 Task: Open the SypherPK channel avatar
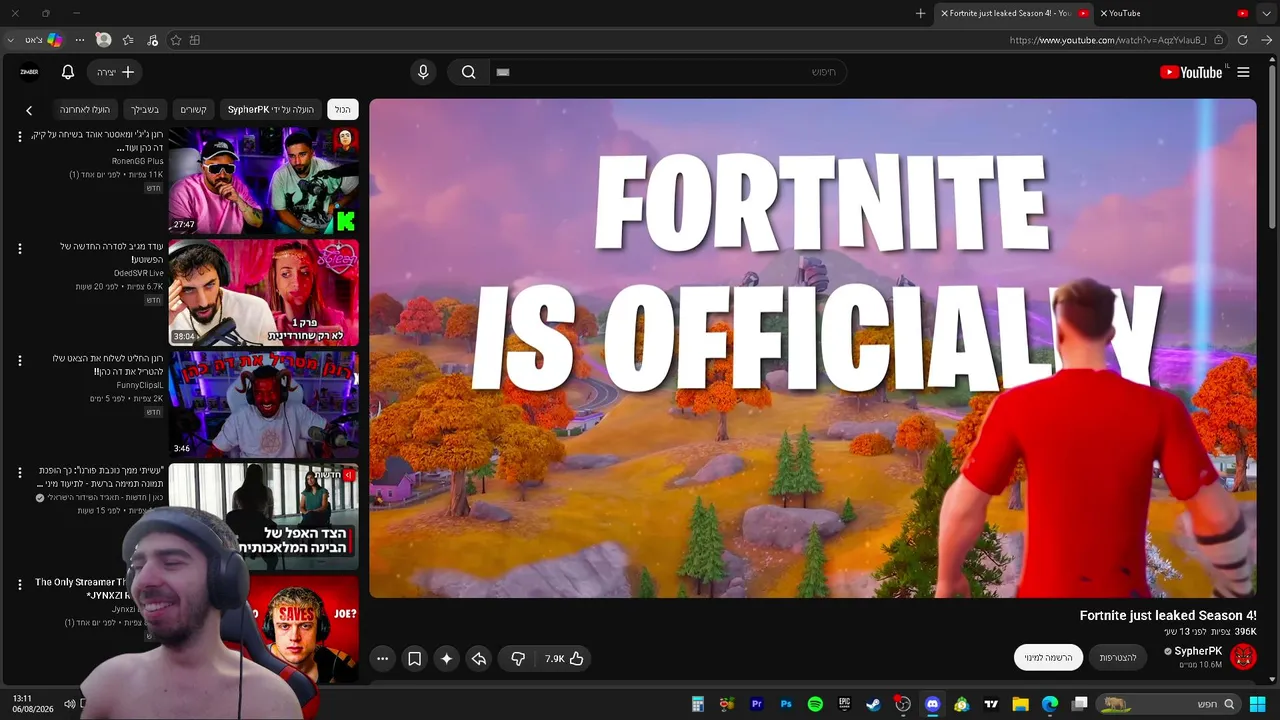(1243, 656)
